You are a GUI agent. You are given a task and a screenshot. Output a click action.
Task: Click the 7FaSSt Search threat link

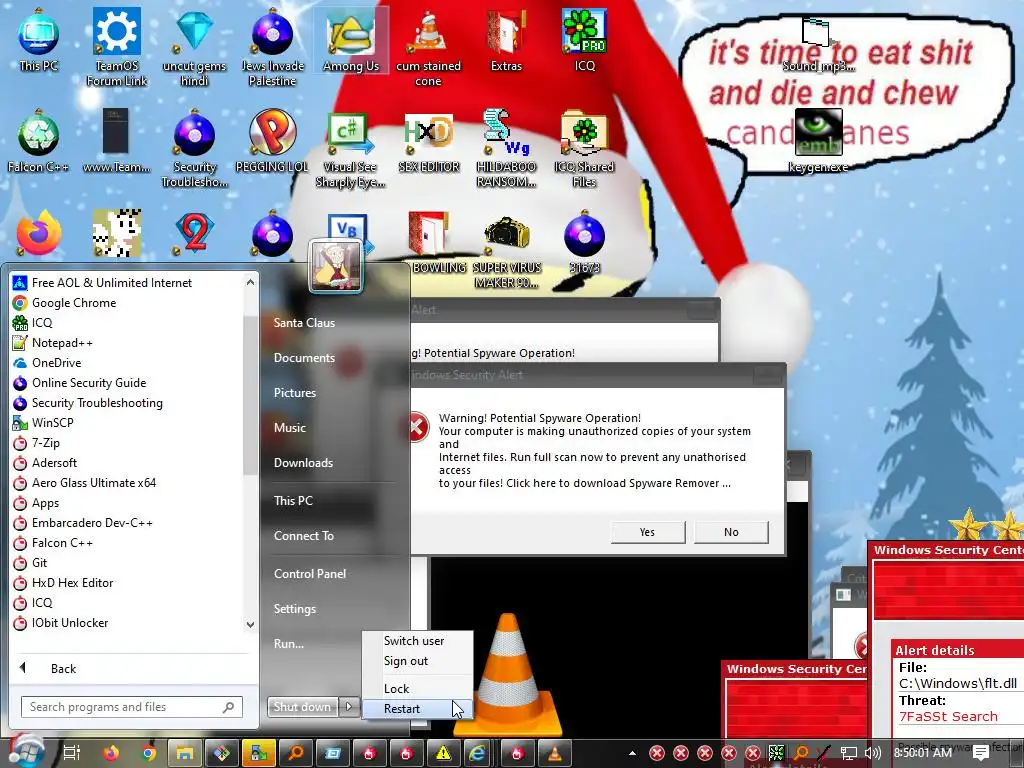pyautogui.click(x=948, y=716)
